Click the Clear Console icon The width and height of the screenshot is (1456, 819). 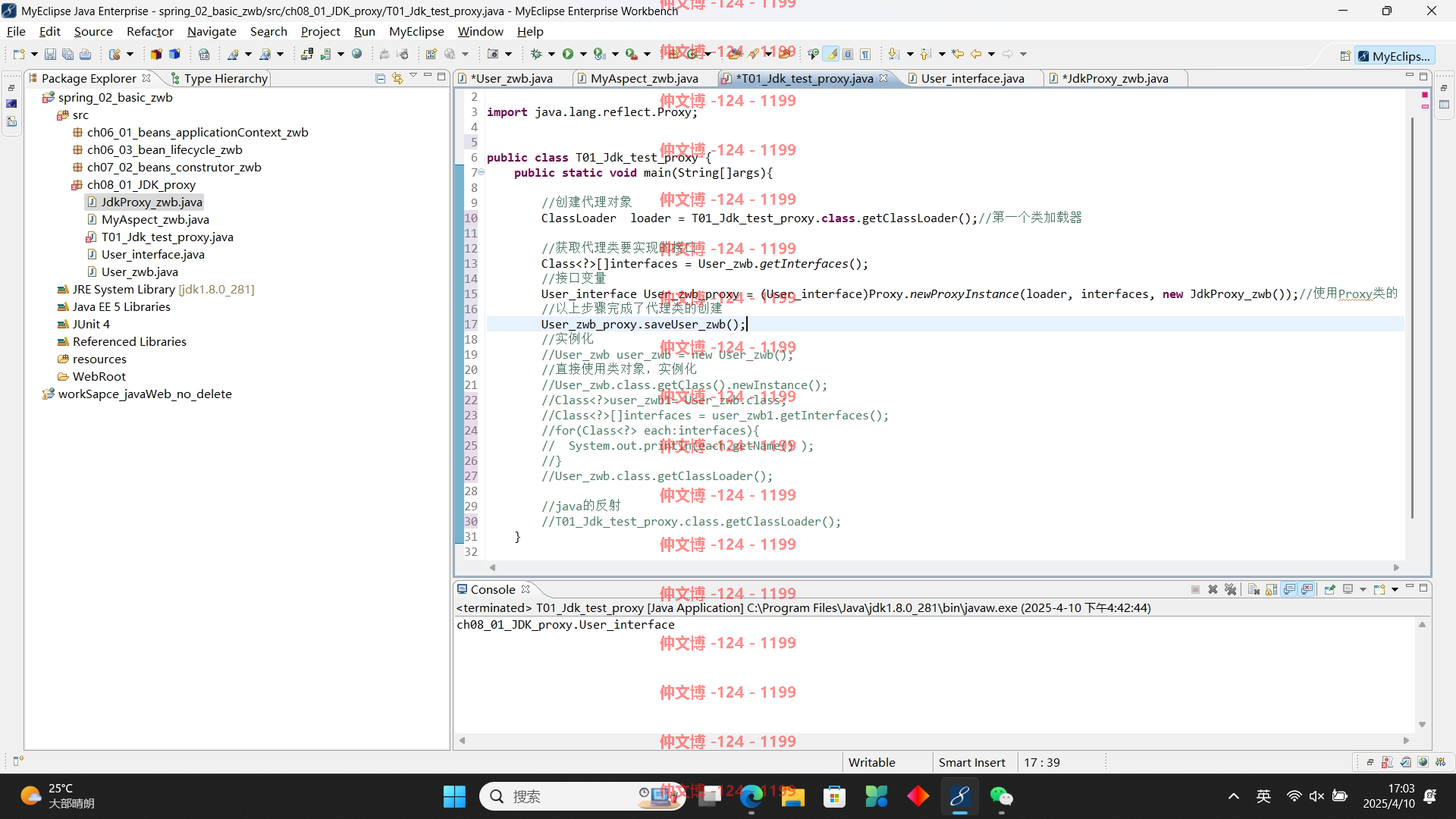tap(1253, 589)
